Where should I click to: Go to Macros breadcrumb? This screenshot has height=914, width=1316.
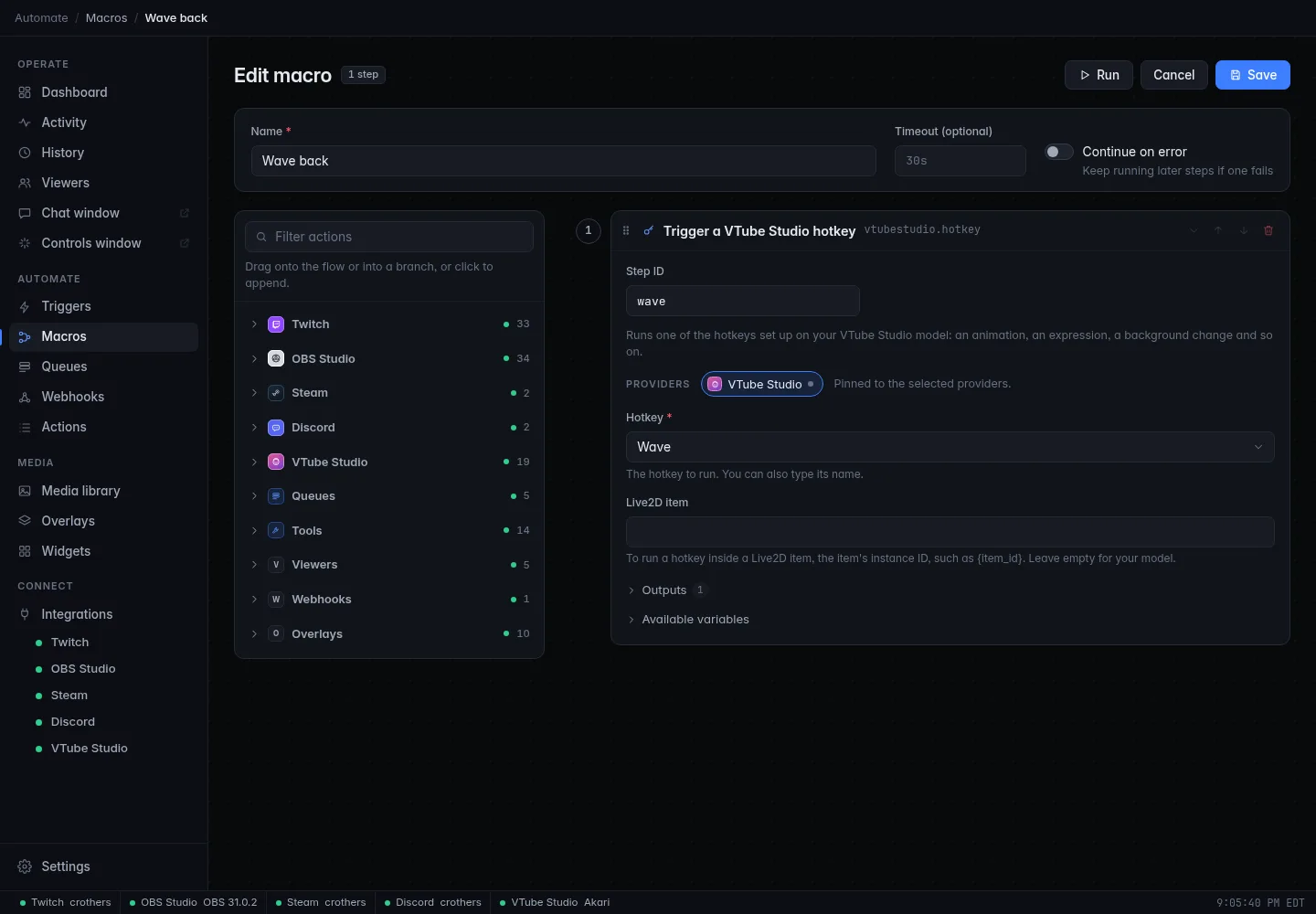106,17
